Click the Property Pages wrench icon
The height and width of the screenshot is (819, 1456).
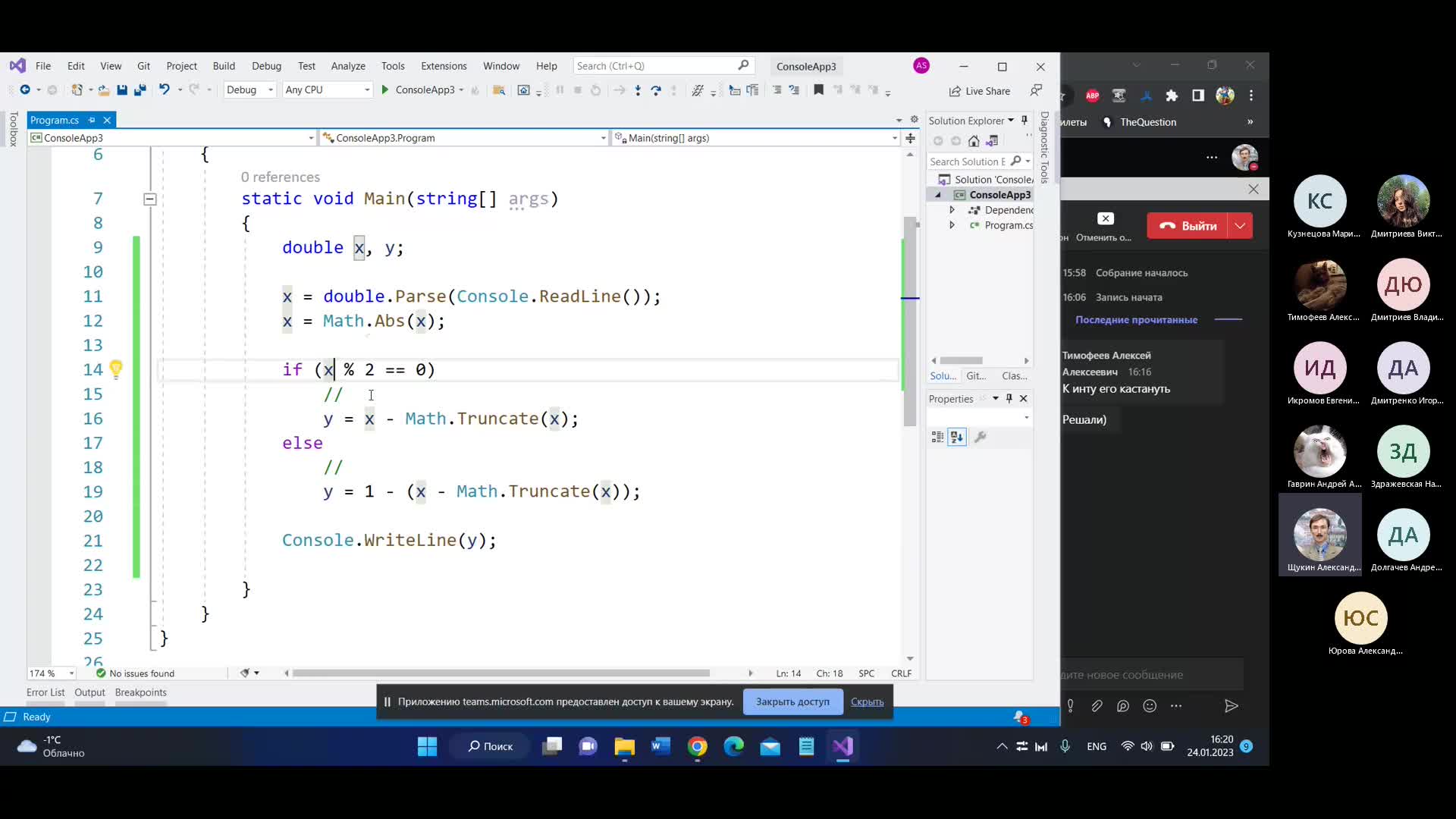(980, 437)
